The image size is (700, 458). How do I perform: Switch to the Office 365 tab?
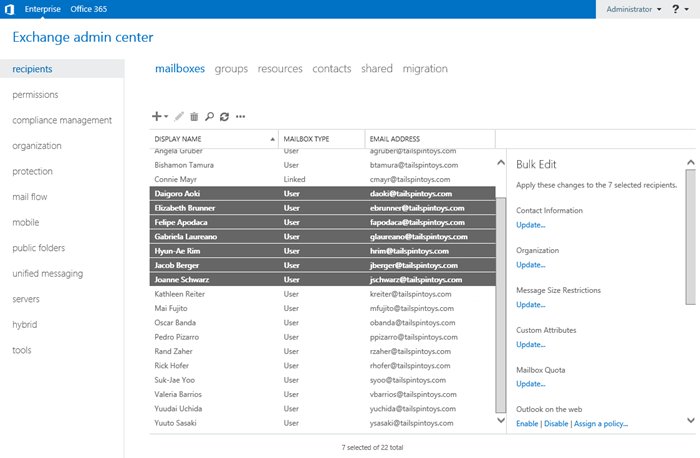coord(88,9)
